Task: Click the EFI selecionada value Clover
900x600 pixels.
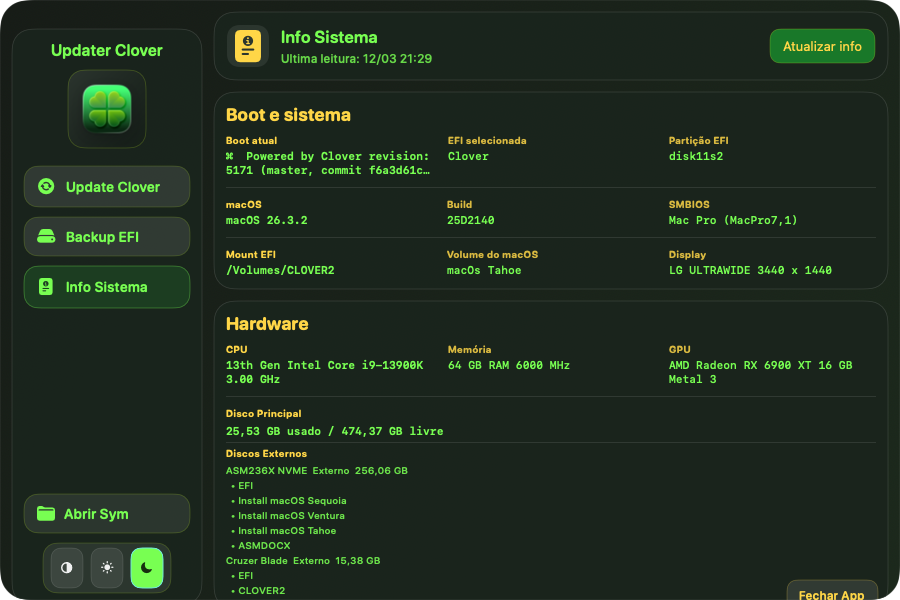Action: [468, 156]
